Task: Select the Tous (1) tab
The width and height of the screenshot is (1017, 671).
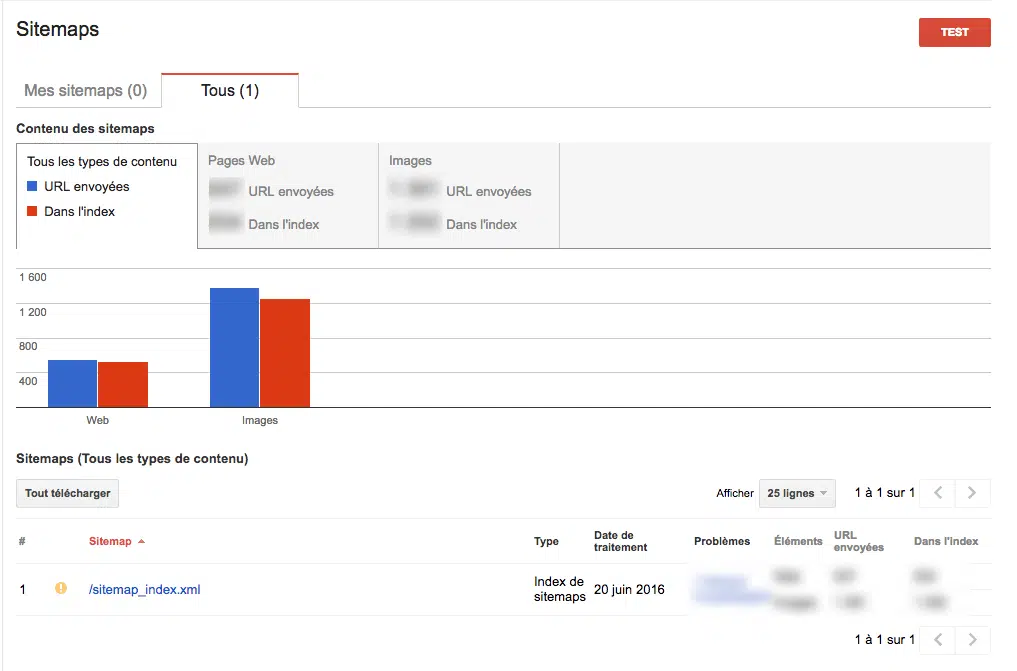Action: pyautogui.click(x=230, y=90)
